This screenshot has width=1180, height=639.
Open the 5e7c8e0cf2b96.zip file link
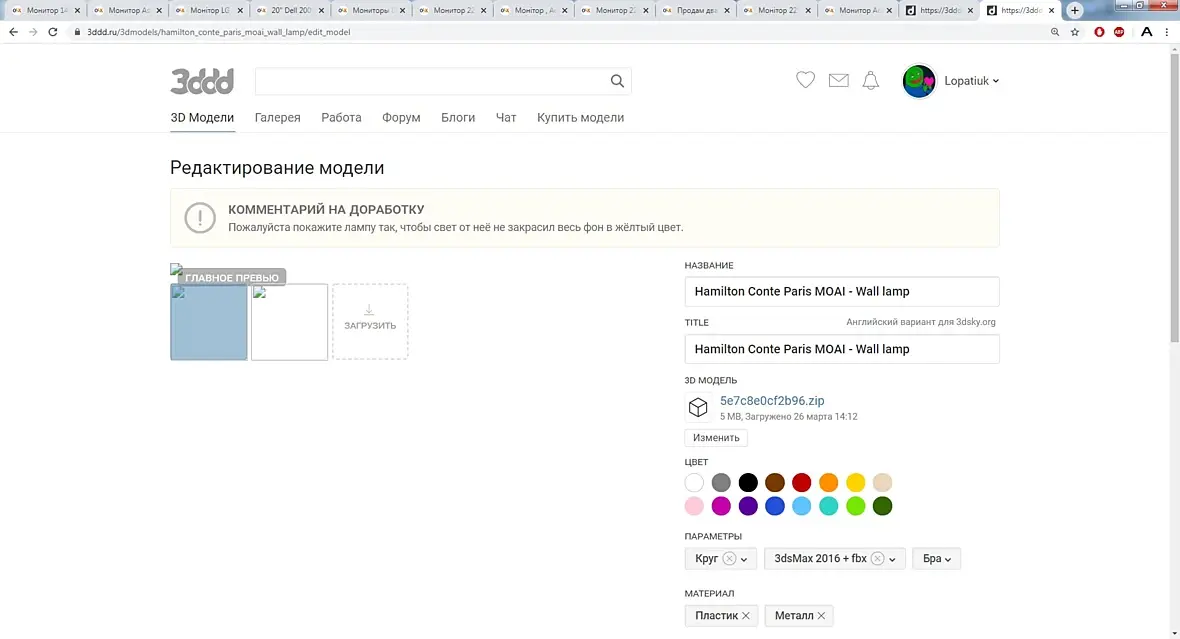772,400
